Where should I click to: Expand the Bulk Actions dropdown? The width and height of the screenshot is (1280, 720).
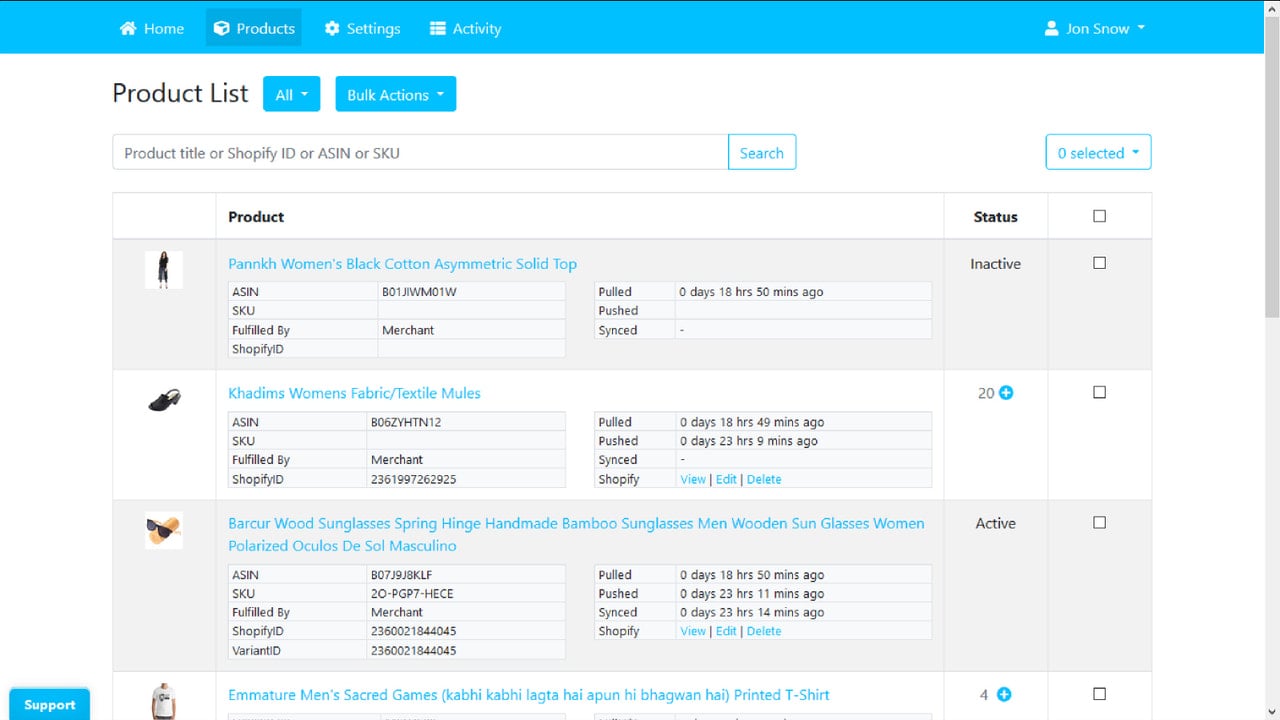pos(395,95)
